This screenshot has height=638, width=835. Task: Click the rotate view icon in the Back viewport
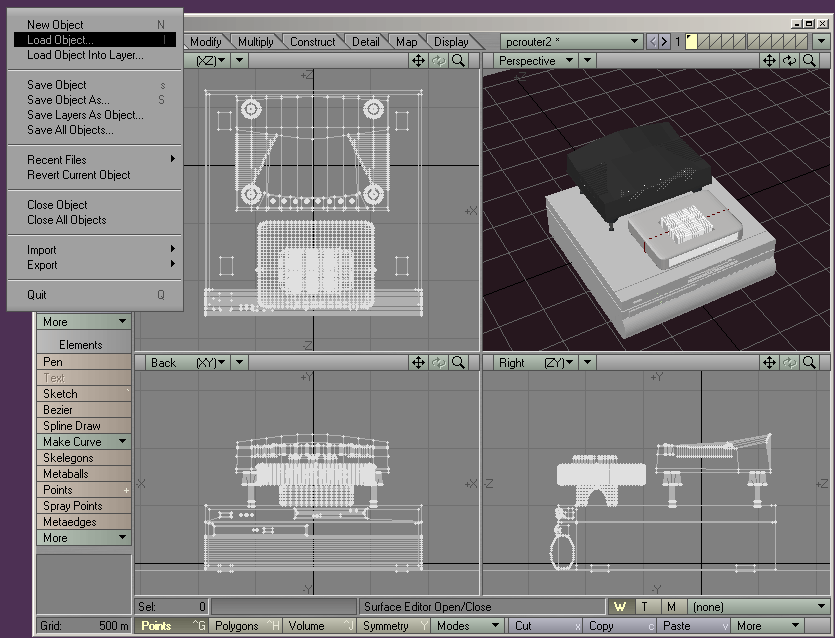437,362
